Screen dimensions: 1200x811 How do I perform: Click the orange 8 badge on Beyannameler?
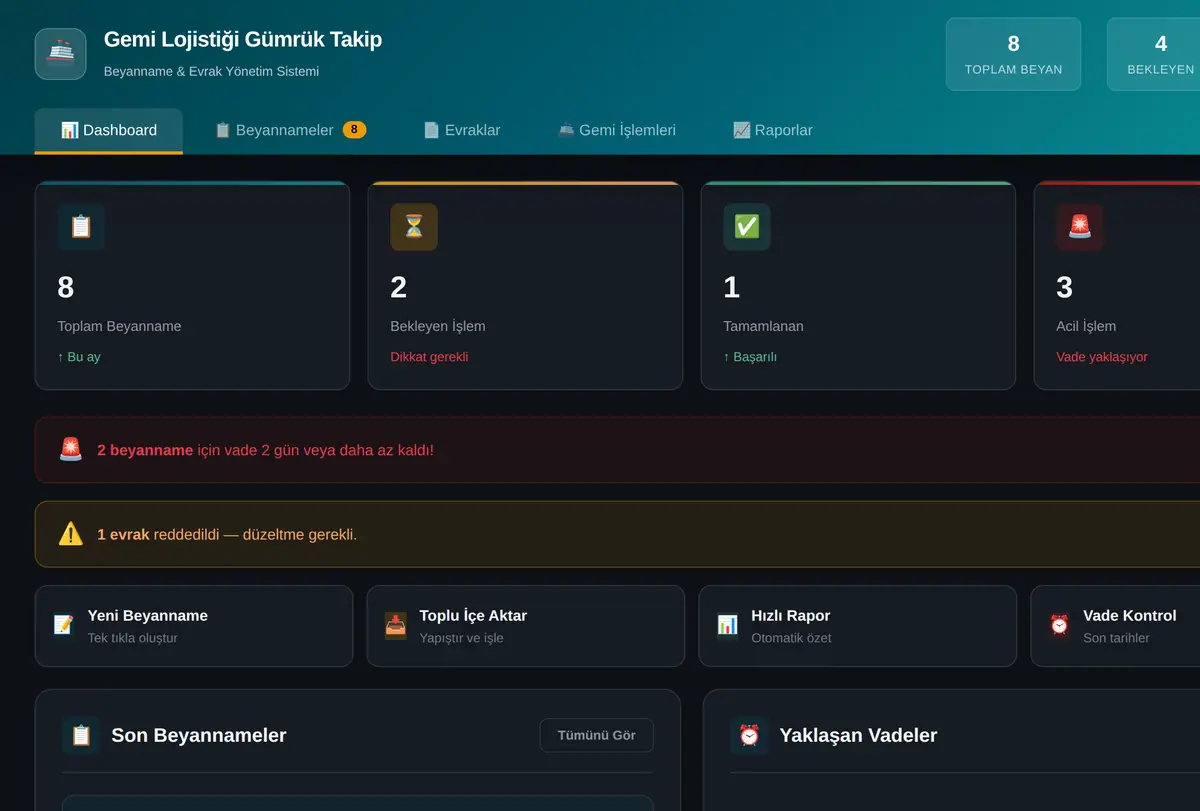click(355, 129)
